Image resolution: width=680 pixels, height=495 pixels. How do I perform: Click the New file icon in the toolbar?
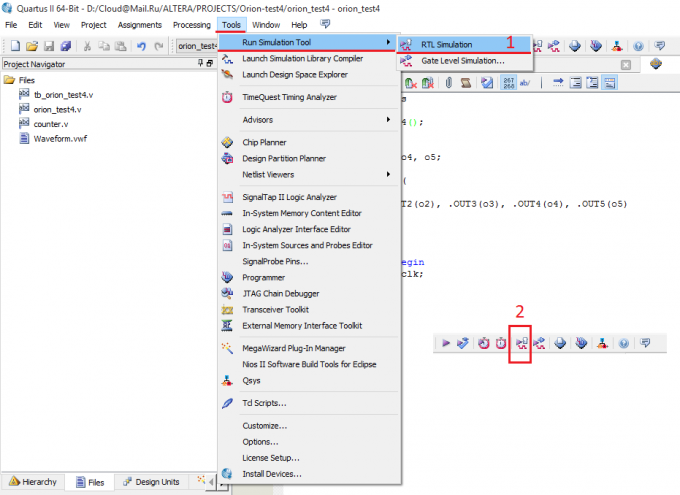tap(15, 46)
